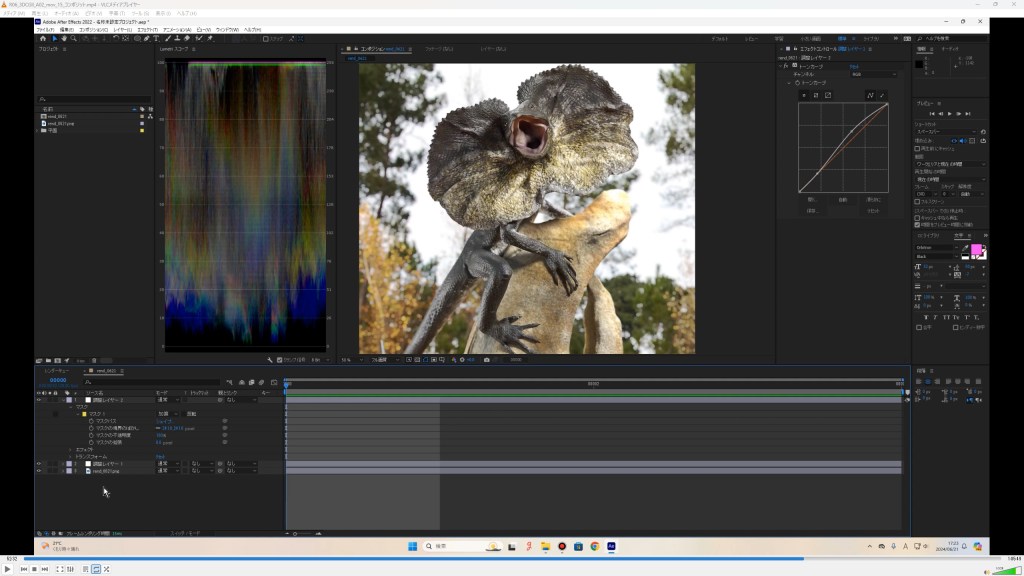
Task: Open the channel RGB dropdown in the curves effect
Action: pos(872,74)
